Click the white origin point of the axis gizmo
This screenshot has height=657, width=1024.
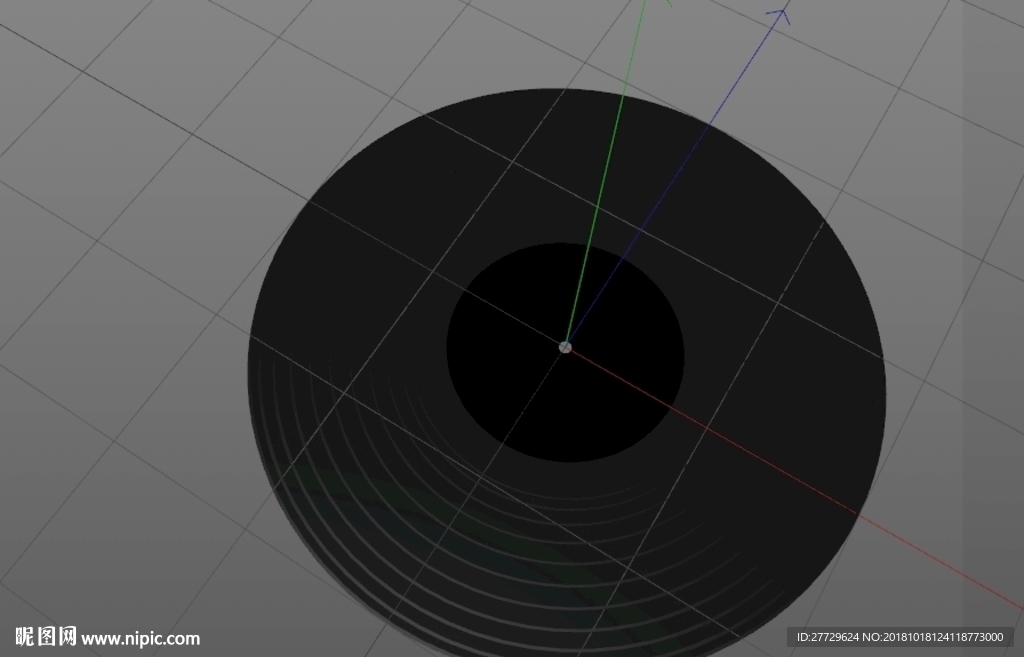pos(565,347)
